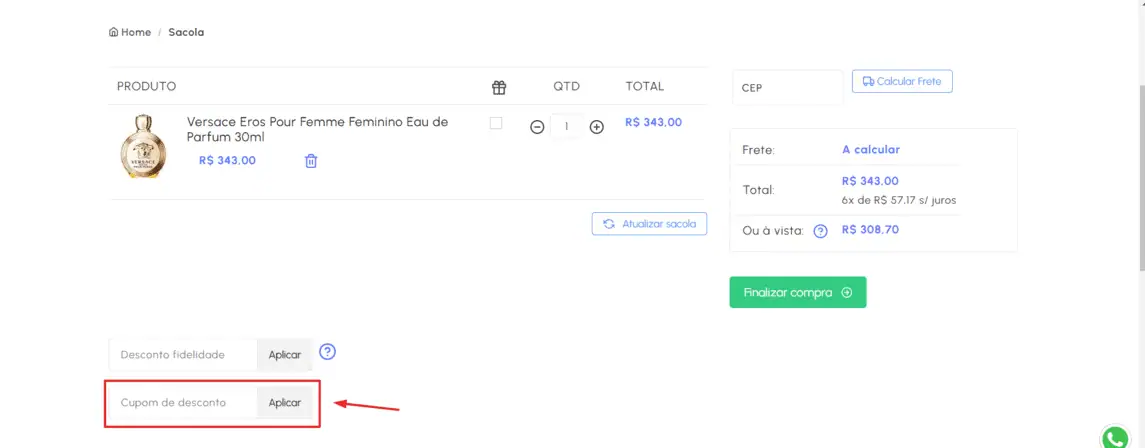Remove item using trash icon

tap(311, 161)
